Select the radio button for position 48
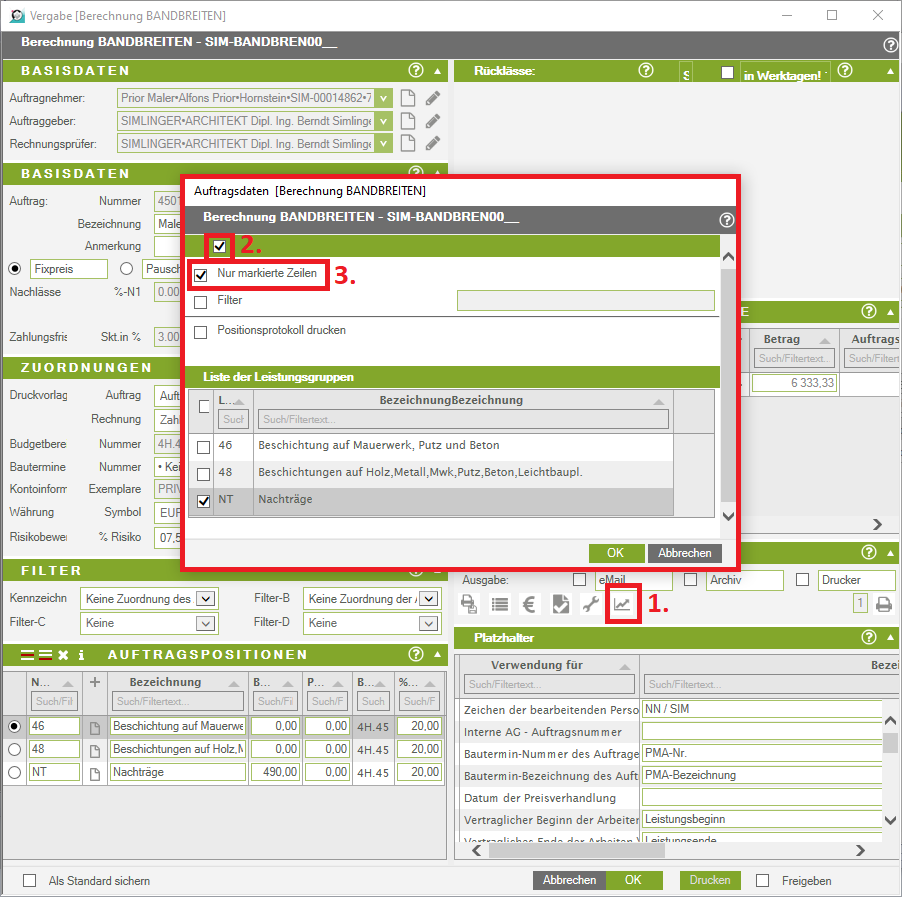The height and width of the screenshot is (897, 902). coord(14,749)
